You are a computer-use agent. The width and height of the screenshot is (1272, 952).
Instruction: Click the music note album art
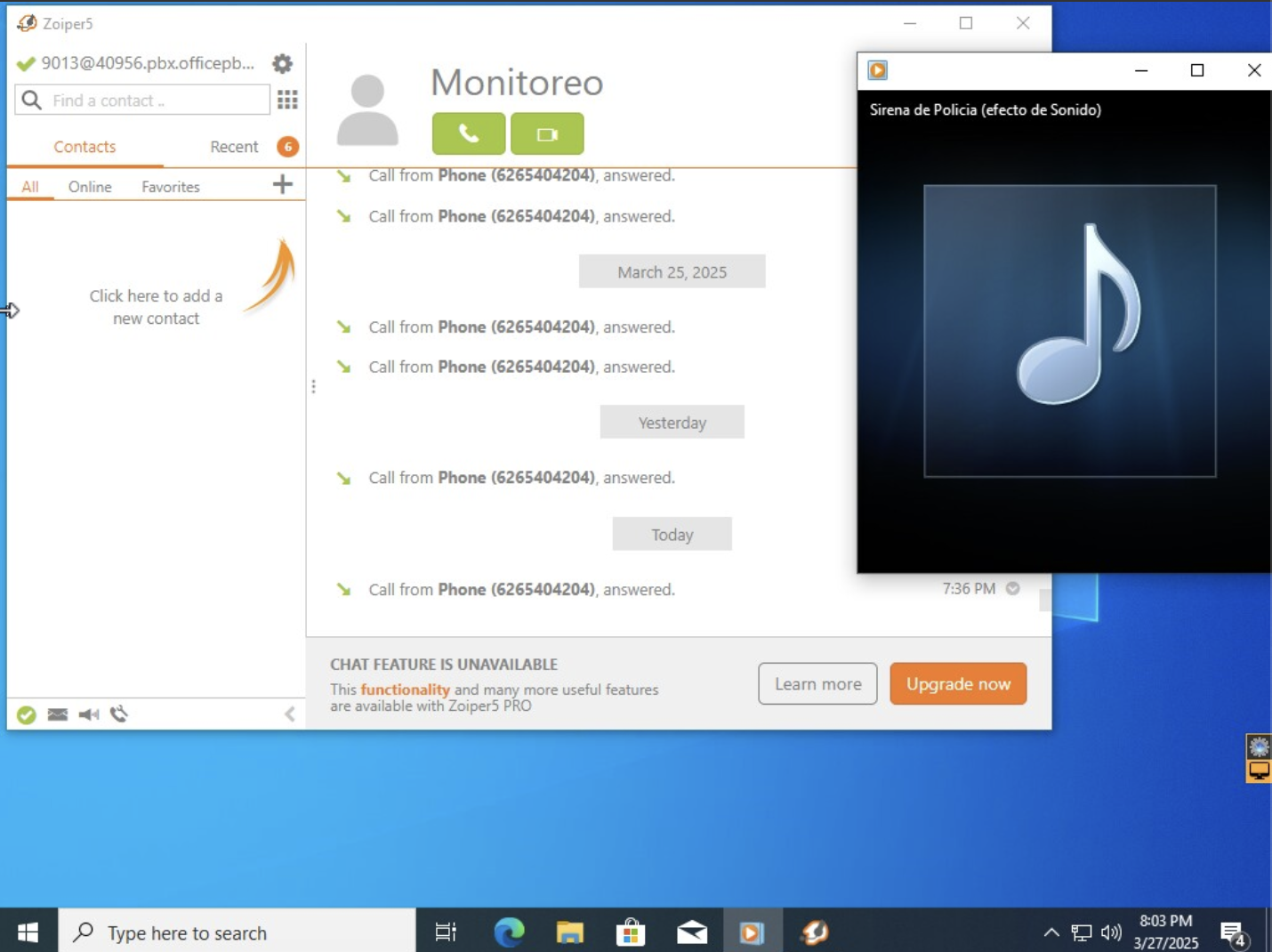1070,331
